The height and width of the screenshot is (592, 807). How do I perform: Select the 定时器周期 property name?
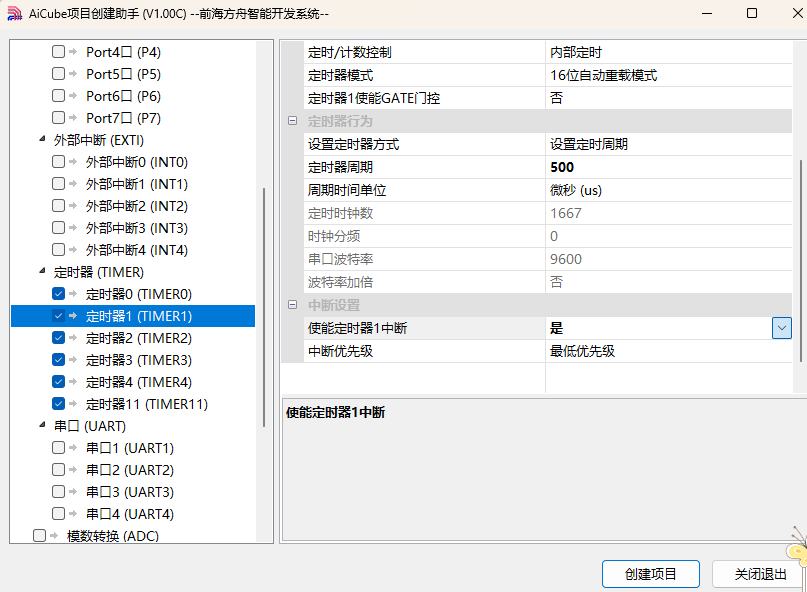pos(340,167)
